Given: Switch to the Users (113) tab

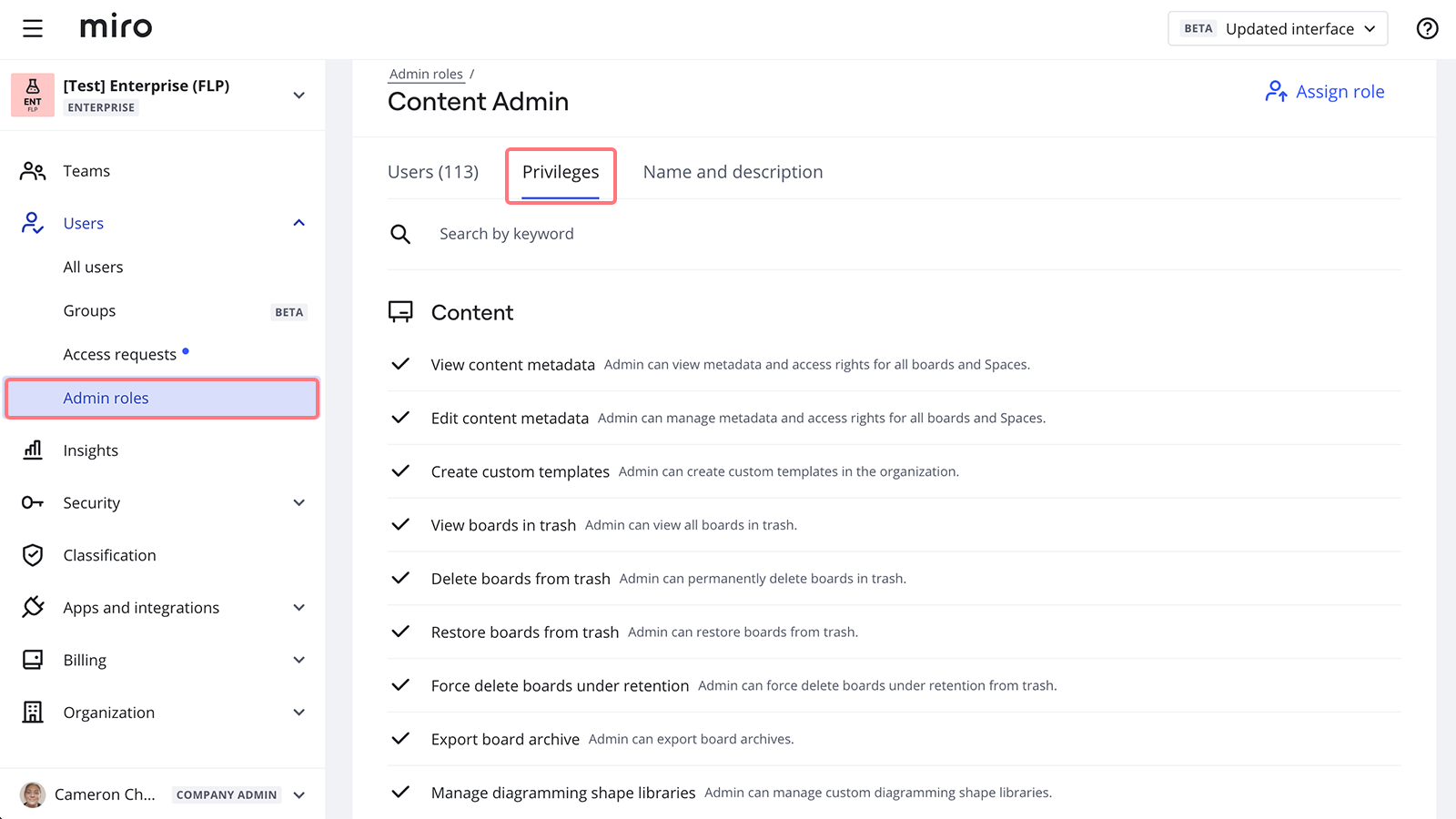Looking at the screenshot, I should click(433, 172).
